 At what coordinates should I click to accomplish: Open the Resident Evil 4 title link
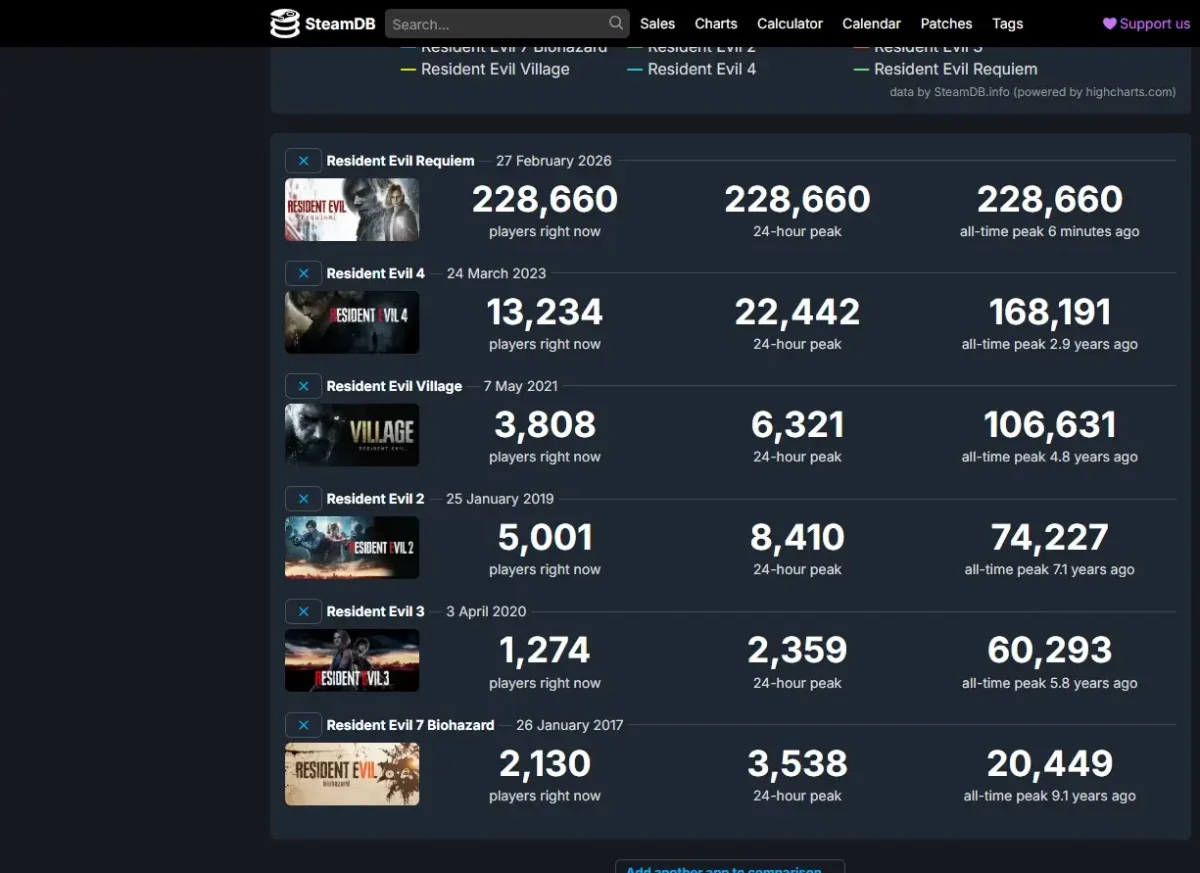376,273
